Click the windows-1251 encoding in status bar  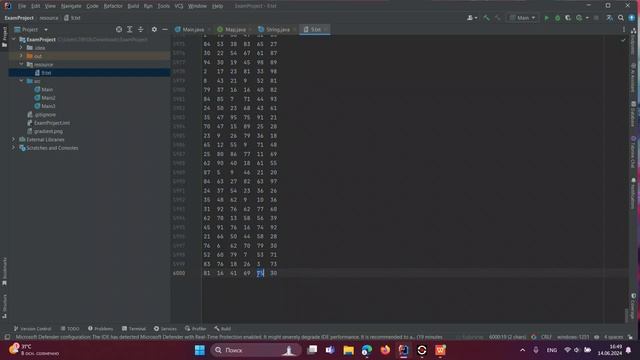point(573,337)
